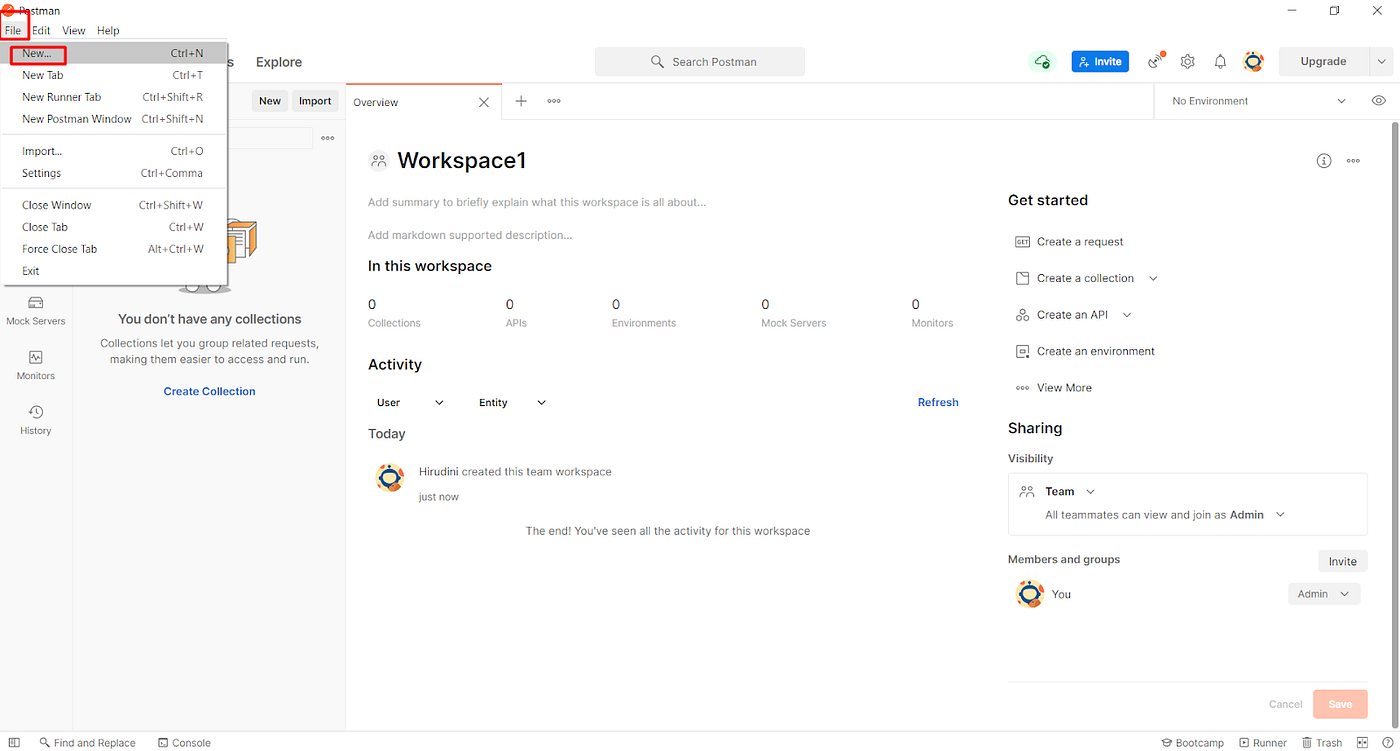Open the Team visibility dropdown
The image size is (1400, 751).
pos(1070,492)
